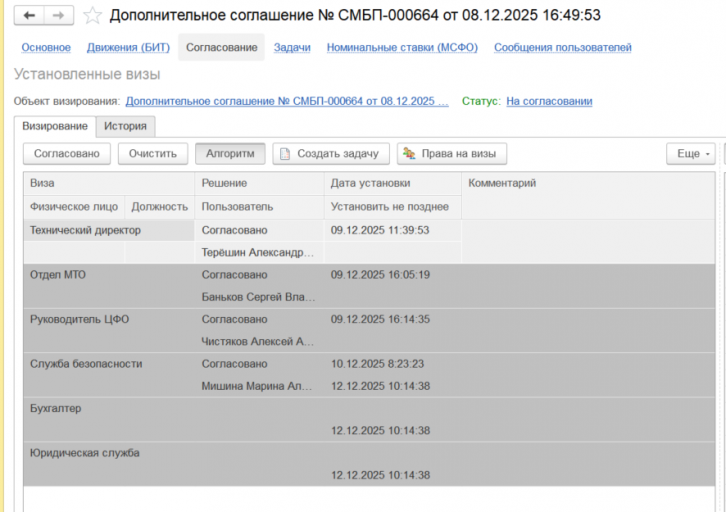Click the Виза column header
The height and width of the screenshot is (512, 726).
click(x=109, y=183)
